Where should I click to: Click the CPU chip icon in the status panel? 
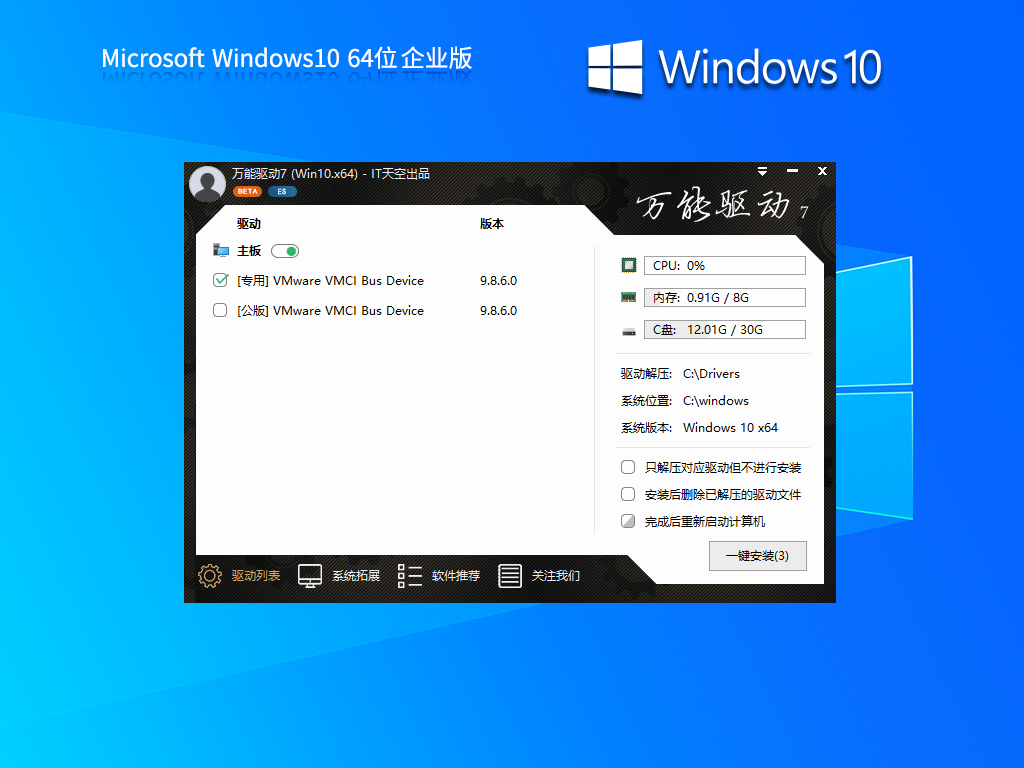coord(628,264)
